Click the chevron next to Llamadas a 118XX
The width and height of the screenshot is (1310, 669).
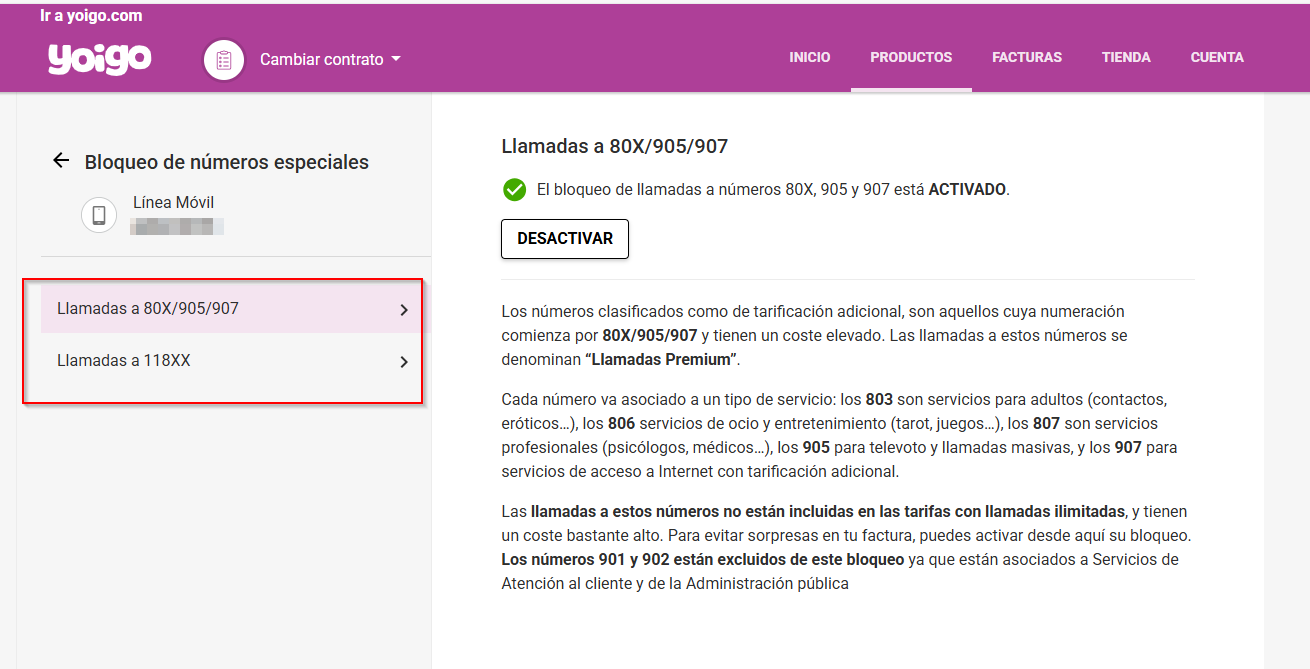coord(405,361)
